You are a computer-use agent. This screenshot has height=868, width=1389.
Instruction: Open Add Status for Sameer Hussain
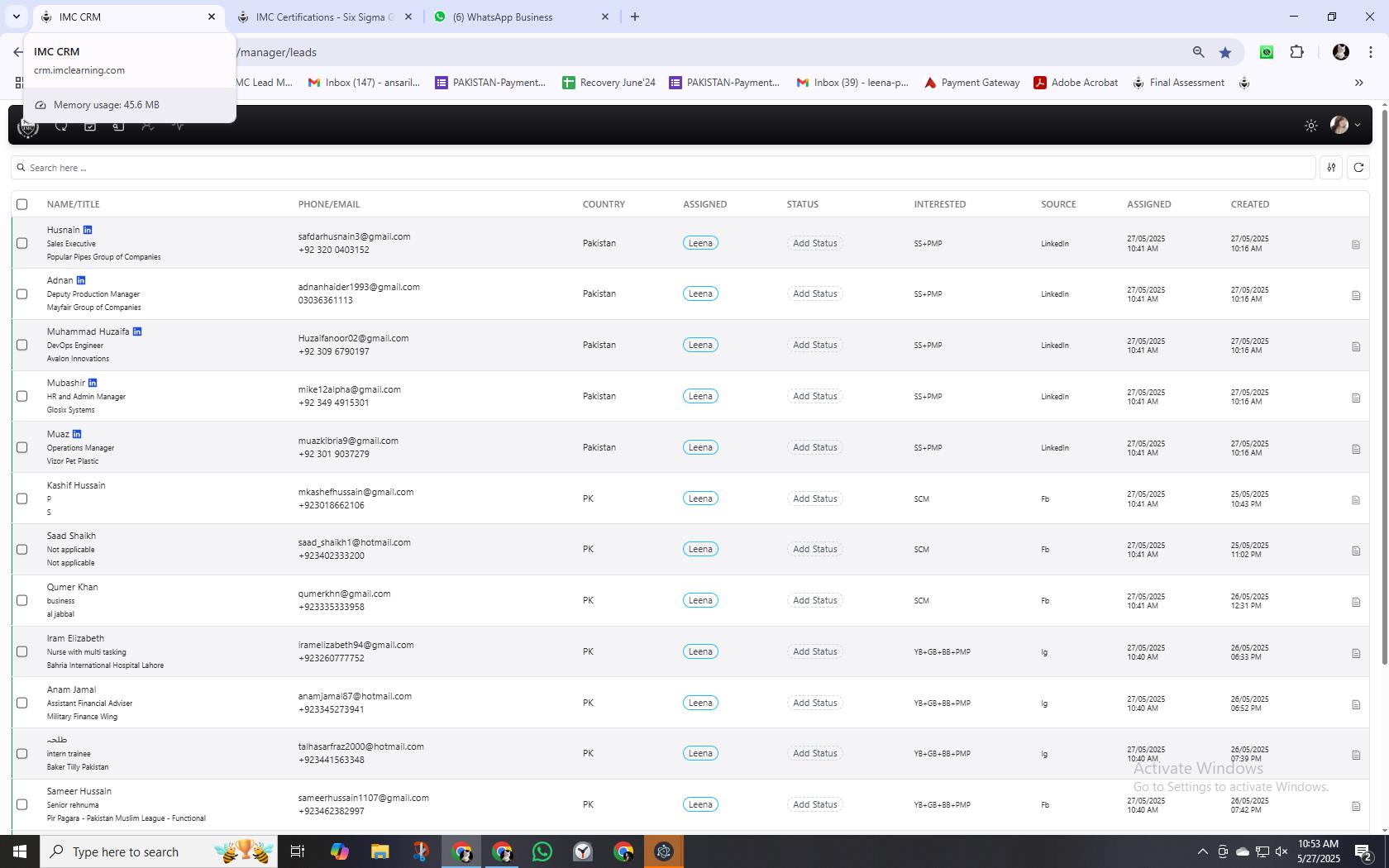[x=814, y=804]
